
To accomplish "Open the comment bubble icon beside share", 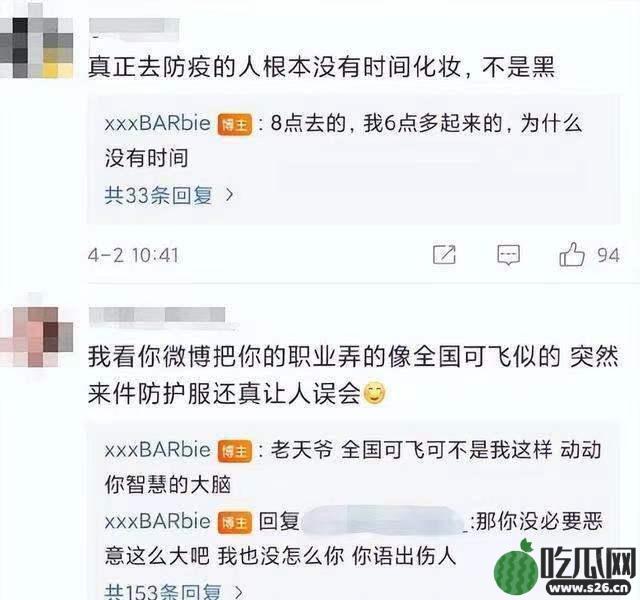I will (508, 255).
